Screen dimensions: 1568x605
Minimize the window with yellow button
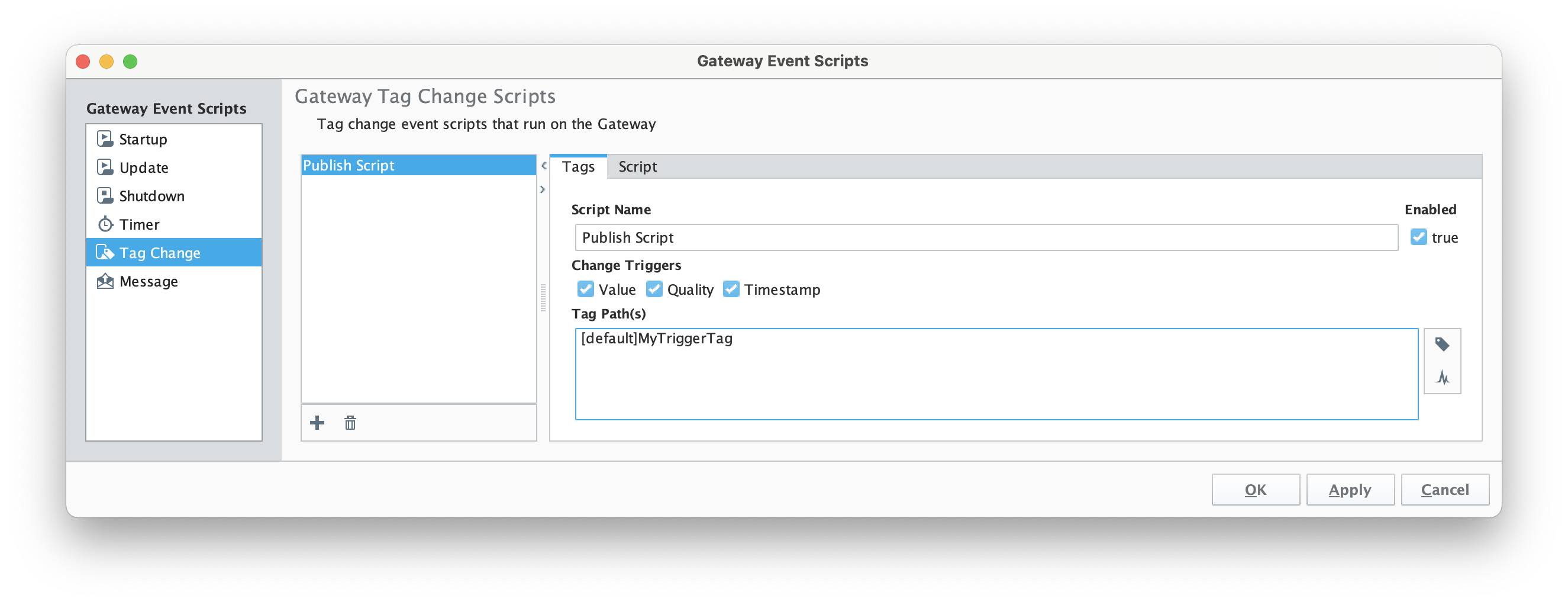coord(107,62)
